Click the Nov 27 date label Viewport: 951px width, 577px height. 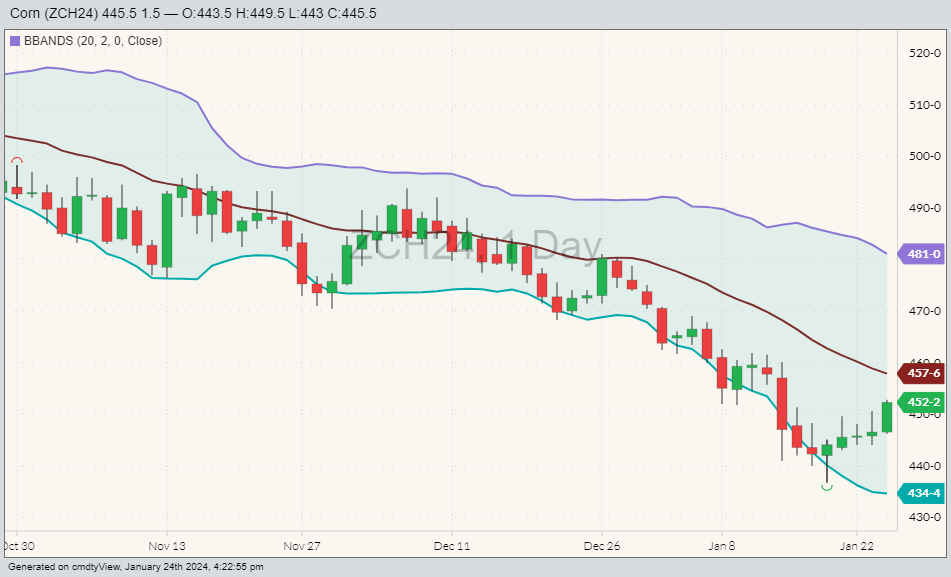pos(301,546)
